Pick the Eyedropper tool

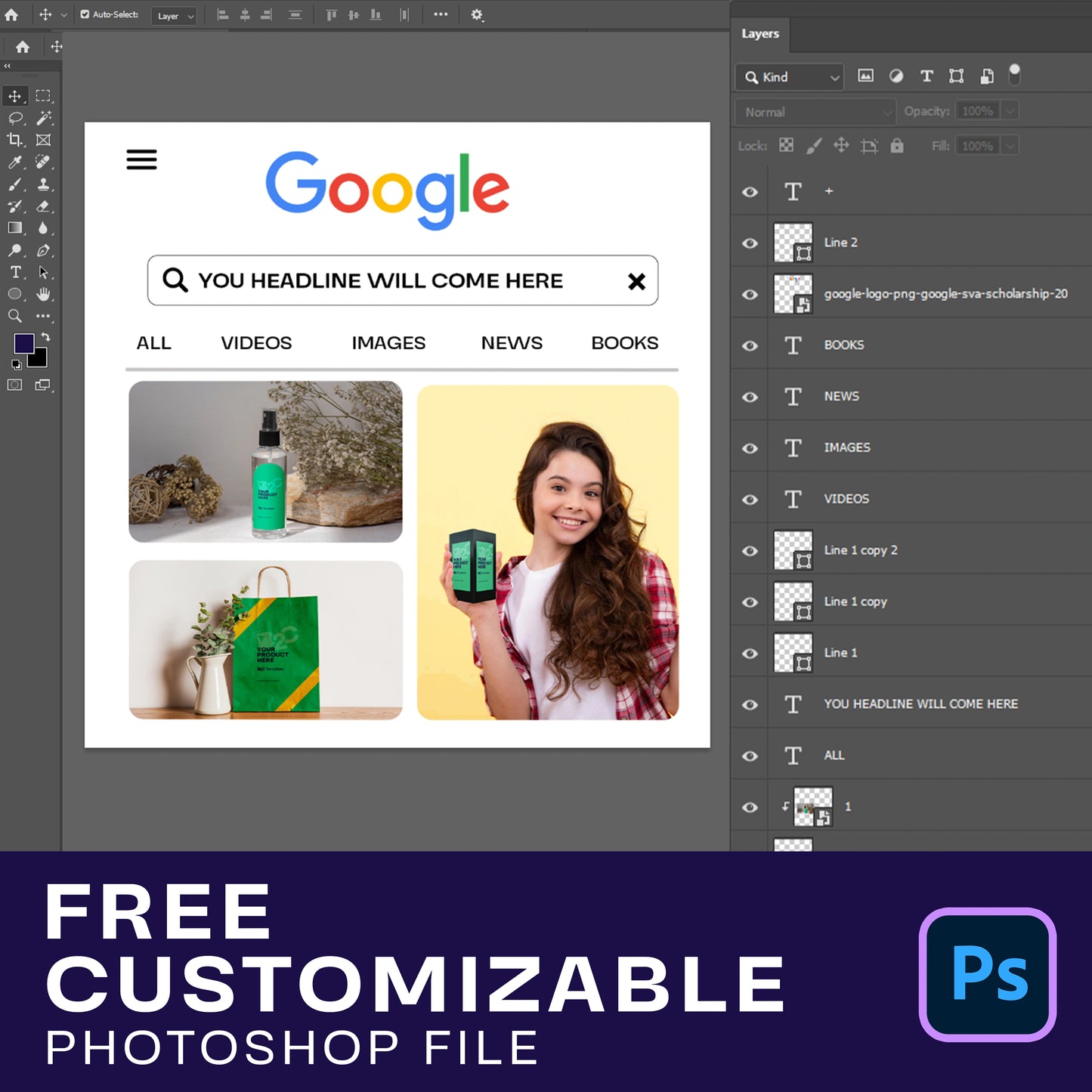14,162
